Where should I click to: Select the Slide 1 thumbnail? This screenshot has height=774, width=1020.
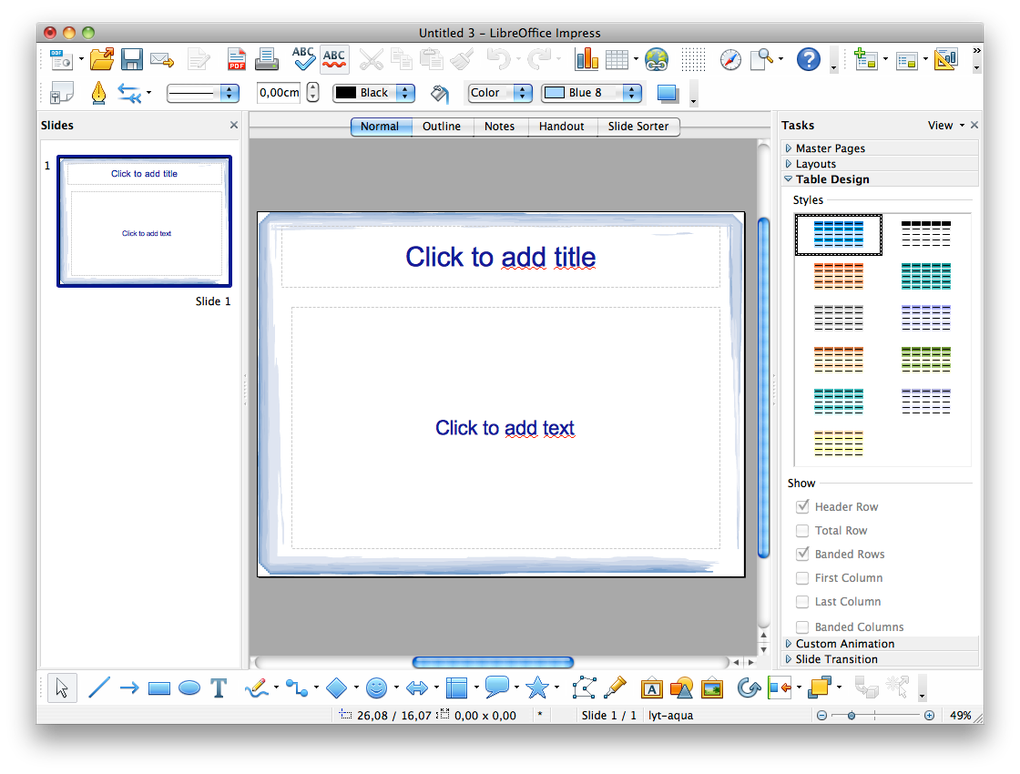144,221
